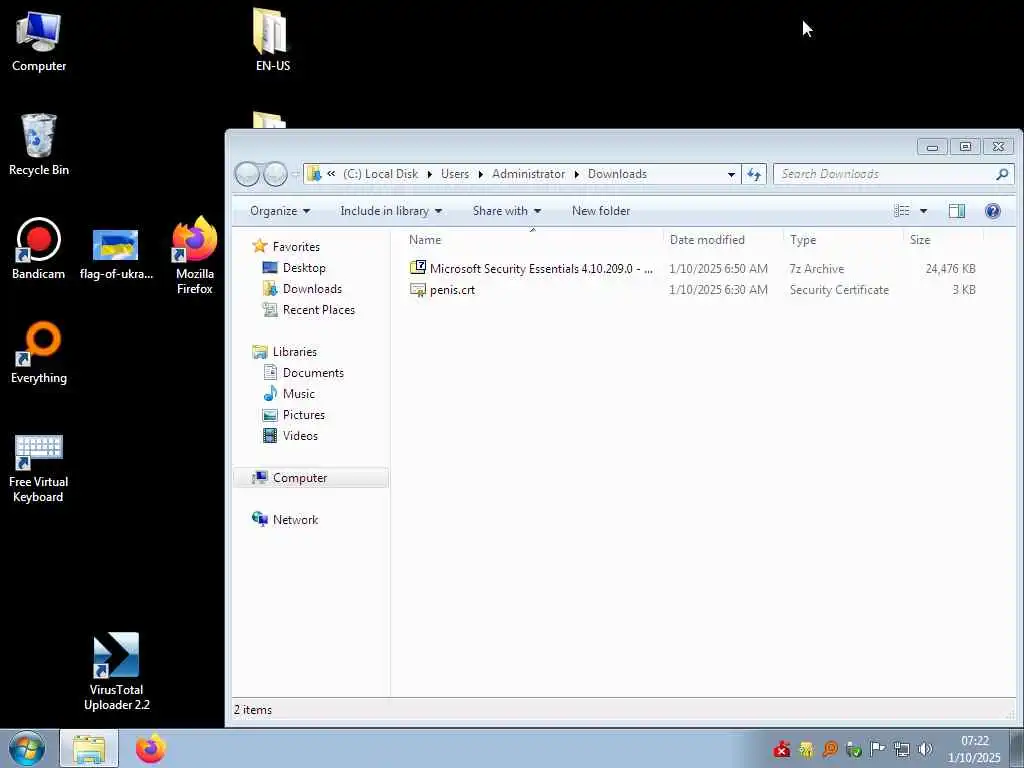Click Firefox icon in the taskbar
Image resolution: width=1024 pixels, height=768 pixels.
click(151, 748)
